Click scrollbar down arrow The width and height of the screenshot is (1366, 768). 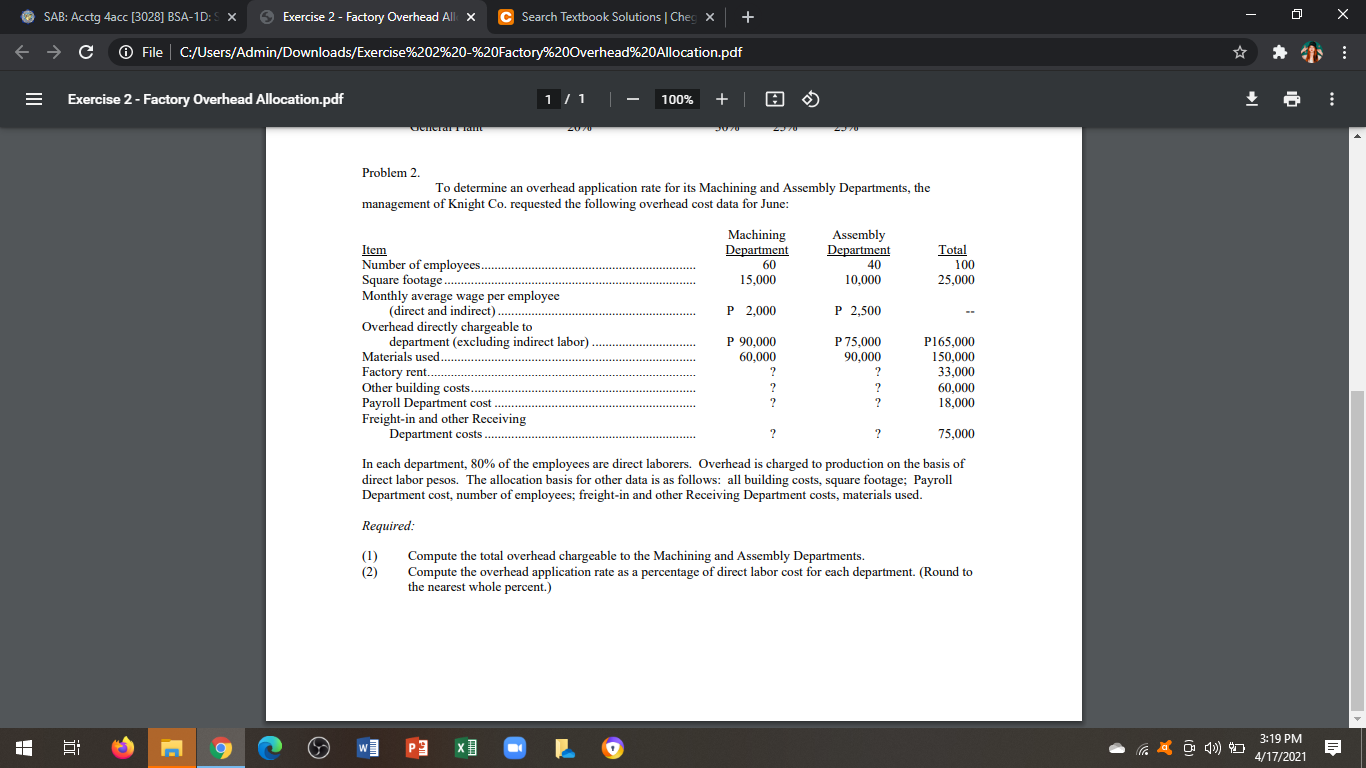pos(1358,719)
